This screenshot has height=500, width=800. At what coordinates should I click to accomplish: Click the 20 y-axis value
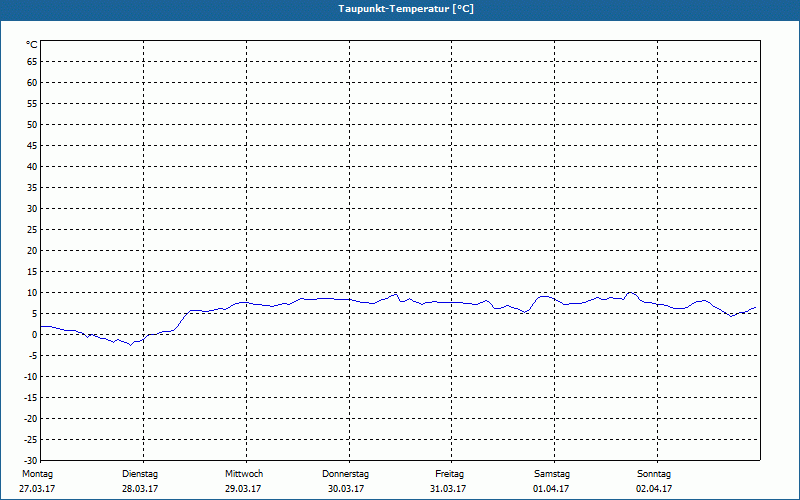click(32, 251)
